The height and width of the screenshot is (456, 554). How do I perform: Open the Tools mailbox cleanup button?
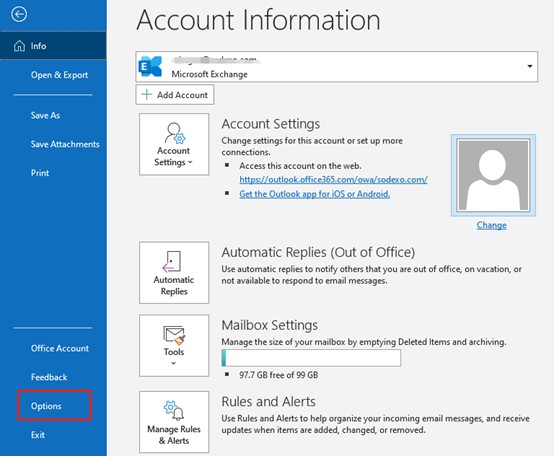point(174,345)
